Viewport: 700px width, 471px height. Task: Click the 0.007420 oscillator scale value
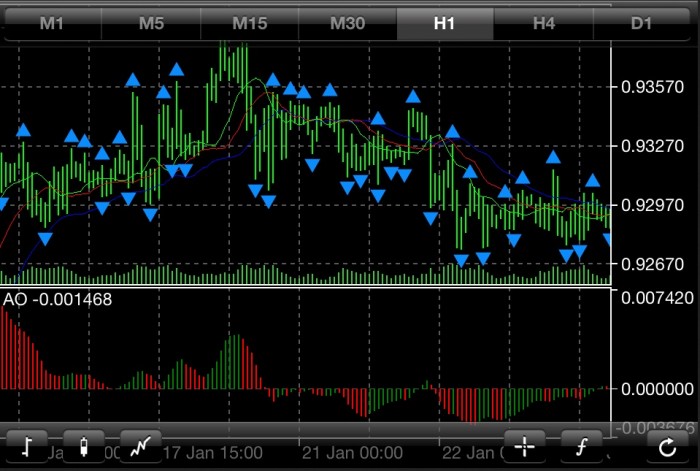(657, 298)
